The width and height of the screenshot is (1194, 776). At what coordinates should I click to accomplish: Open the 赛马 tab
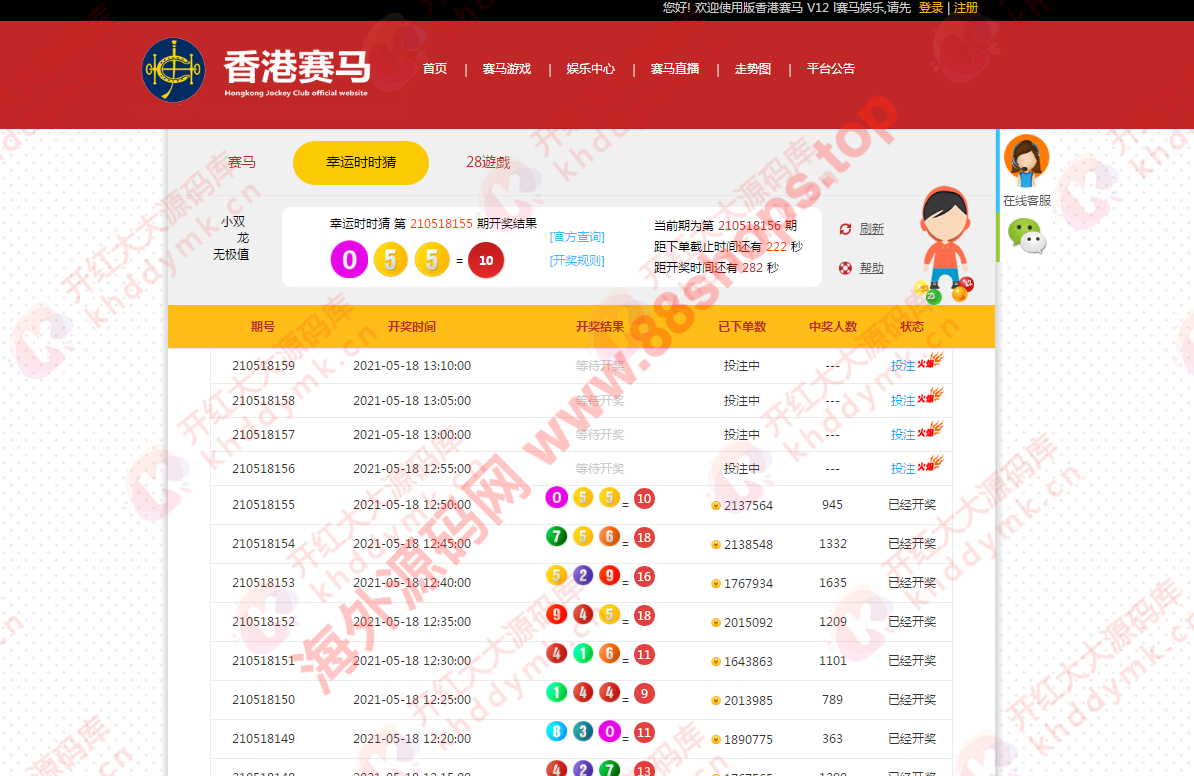point(242,163)
